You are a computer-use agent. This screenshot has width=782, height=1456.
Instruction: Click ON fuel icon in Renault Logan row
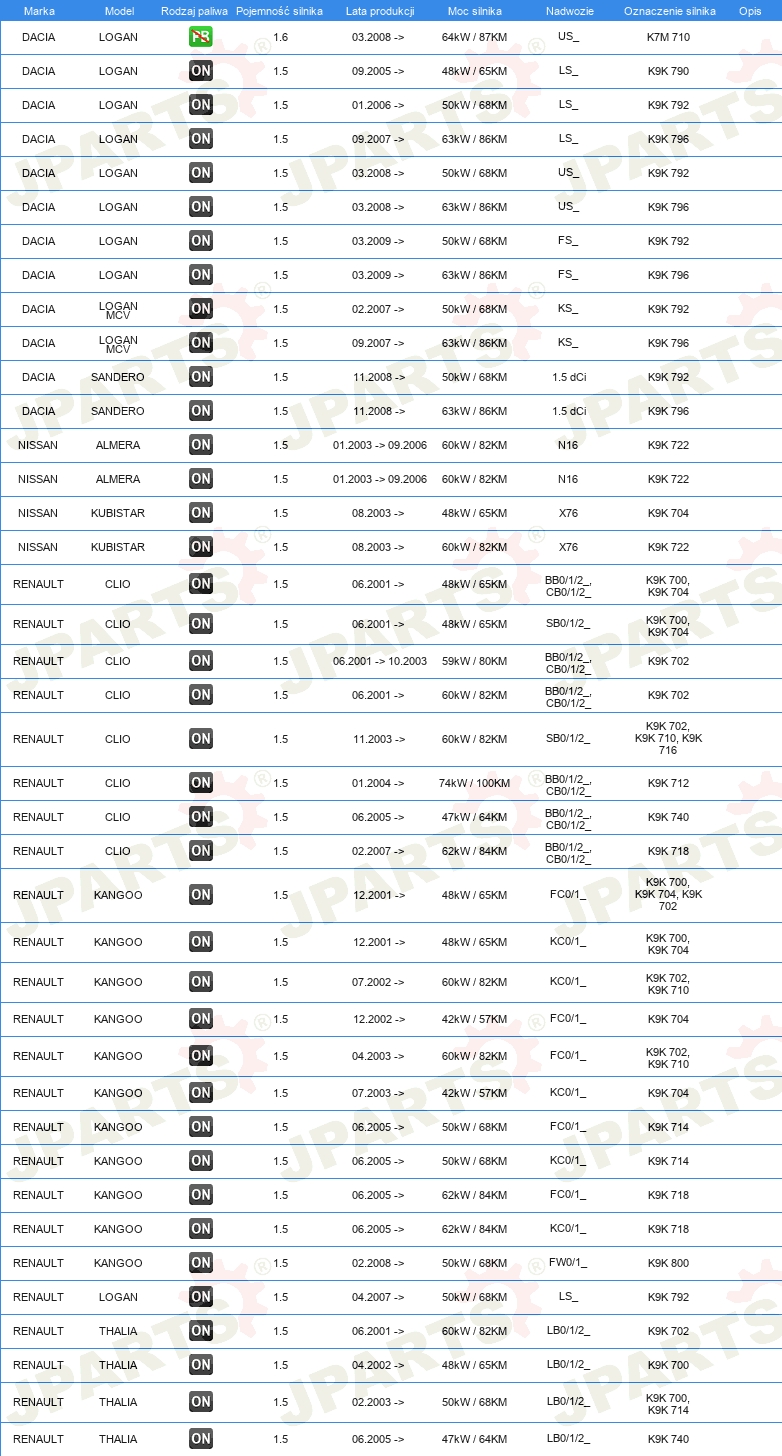point(201,1297)
